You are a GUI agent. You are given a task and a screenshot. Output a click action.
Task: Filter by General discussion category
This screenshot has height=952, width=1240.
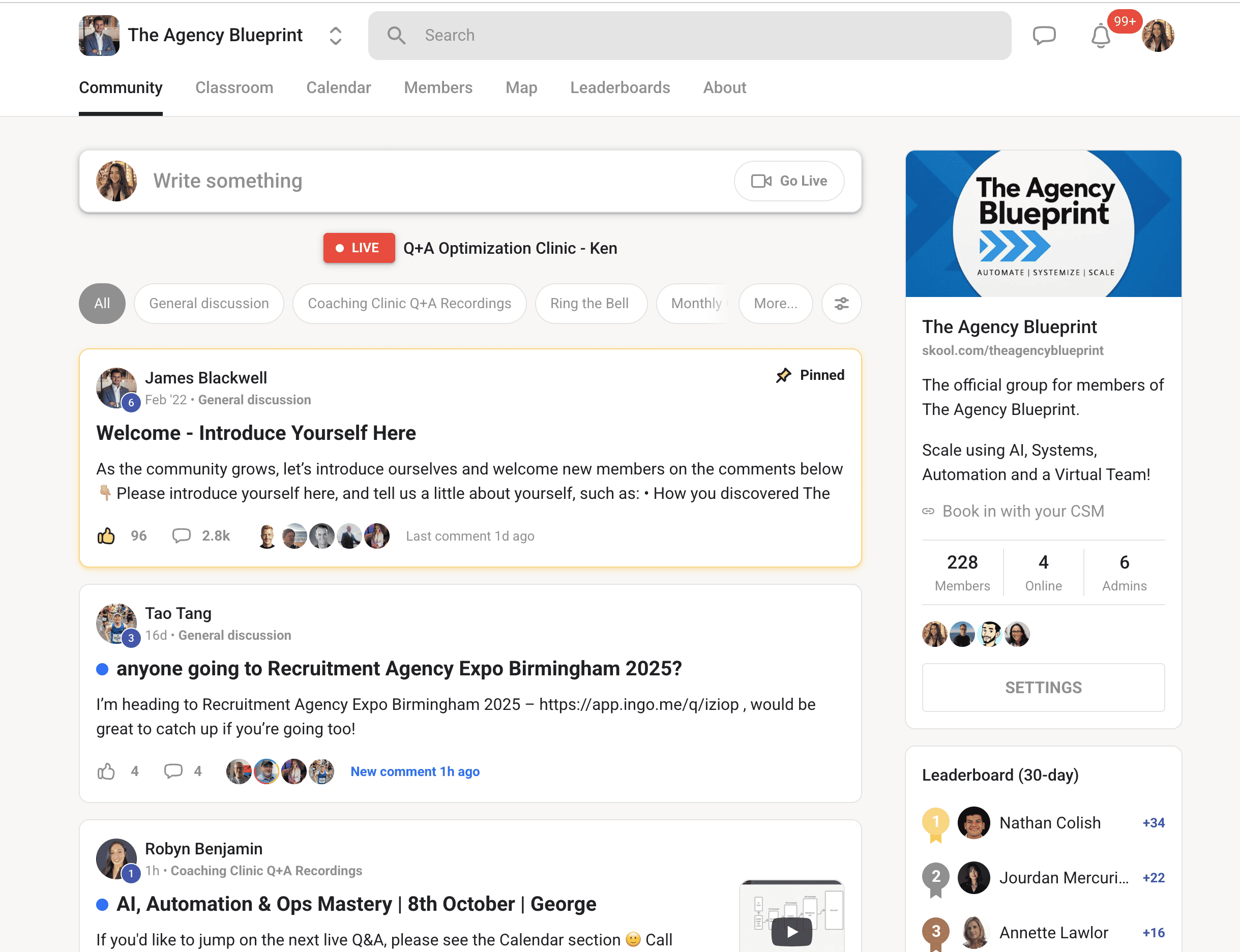(x=209, y=304)
